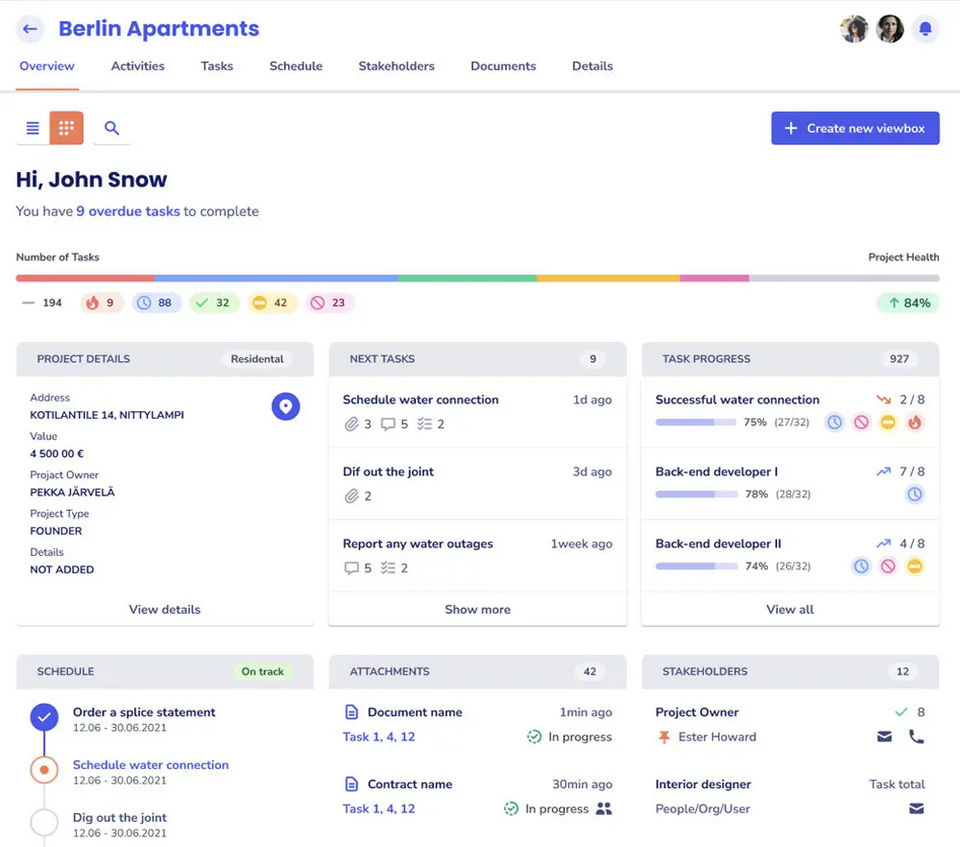Screen dimensions: 960x847
Task: Click the map location pin icon
Action: pyautogui.click(x=285, y=407)
